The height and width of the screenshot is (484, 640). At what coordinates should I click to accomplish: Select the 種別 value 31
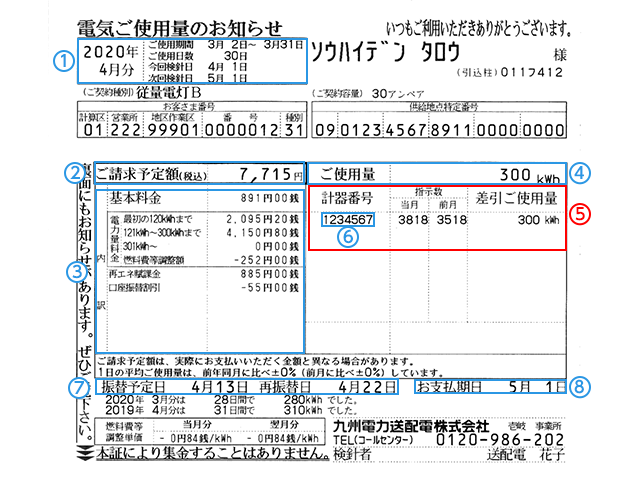[294, 130]
